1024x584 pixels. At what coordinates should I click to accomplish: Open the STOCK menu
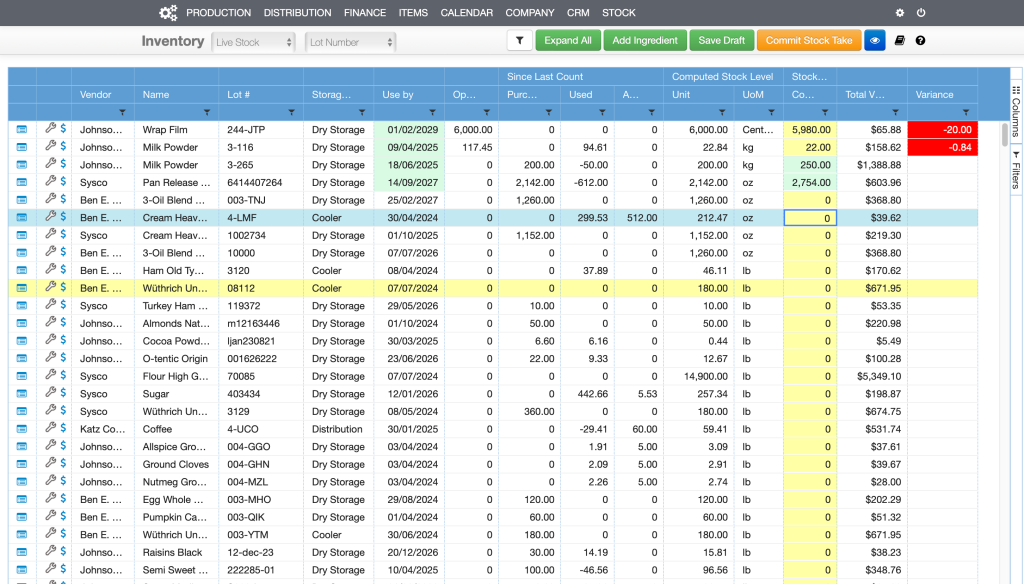point(618,12)
